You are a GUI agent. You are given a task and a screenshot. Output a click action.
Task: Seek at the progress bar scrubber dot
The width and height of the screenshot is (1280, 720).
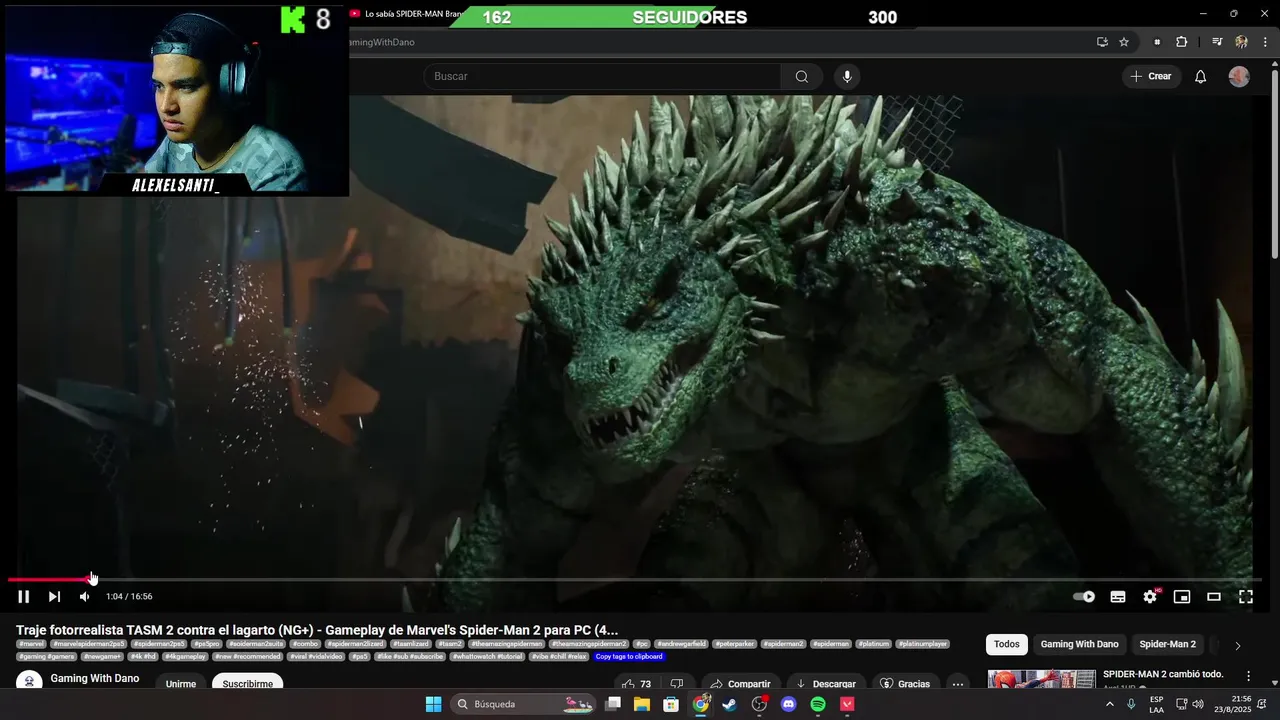pos(89,579)
